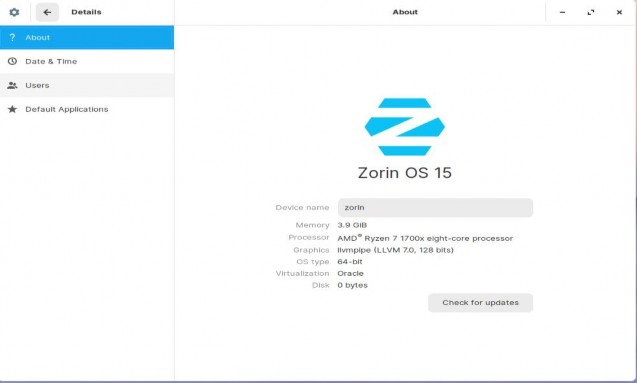Click the star icon beside Default Applications

click(x=13, y=109)
